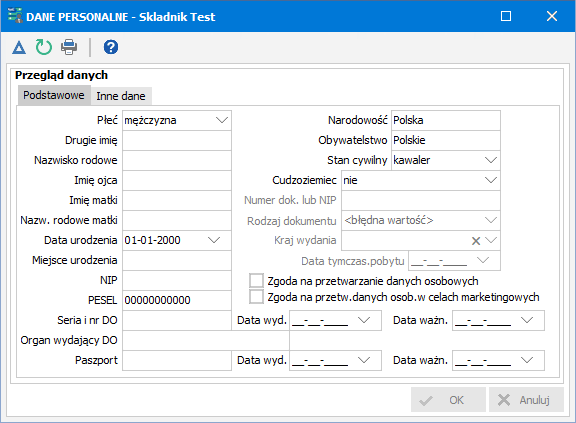Open the Kraj wydania dropdown arrow
The image size is (576, 423).
click(491, 240)
